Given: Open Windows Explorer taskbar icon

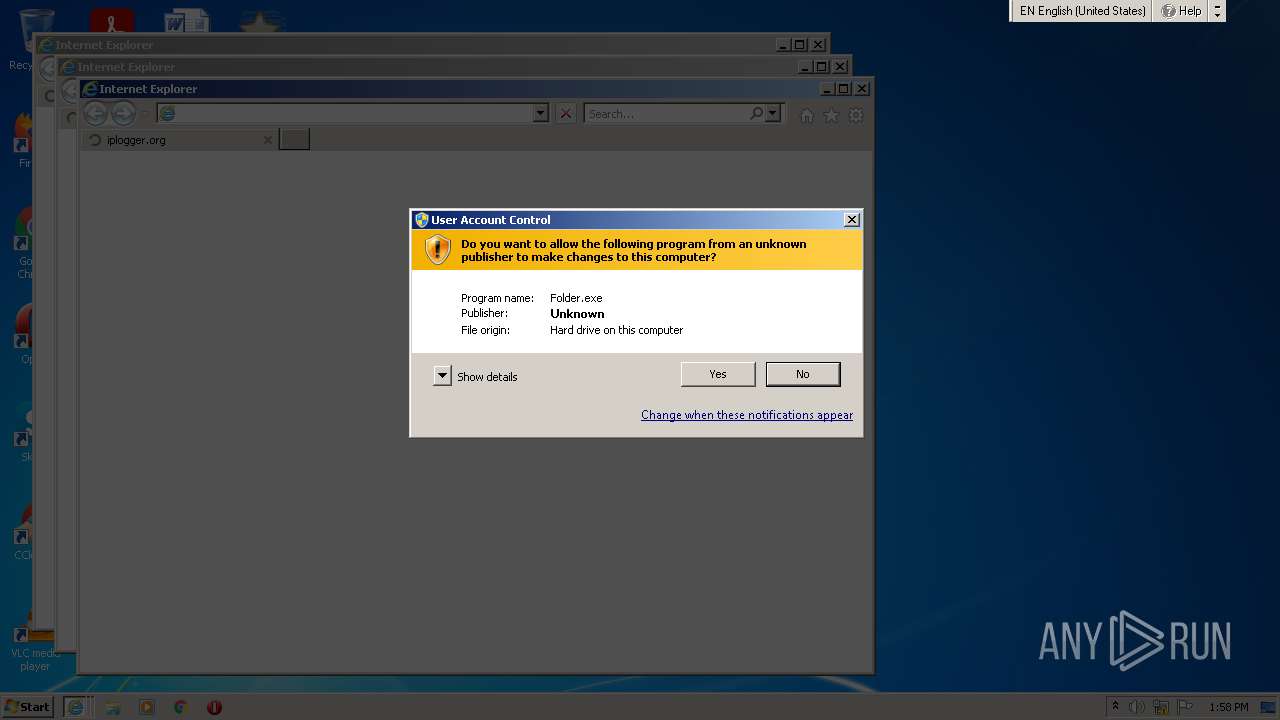Looking at the screenshot, I should 113,707.
